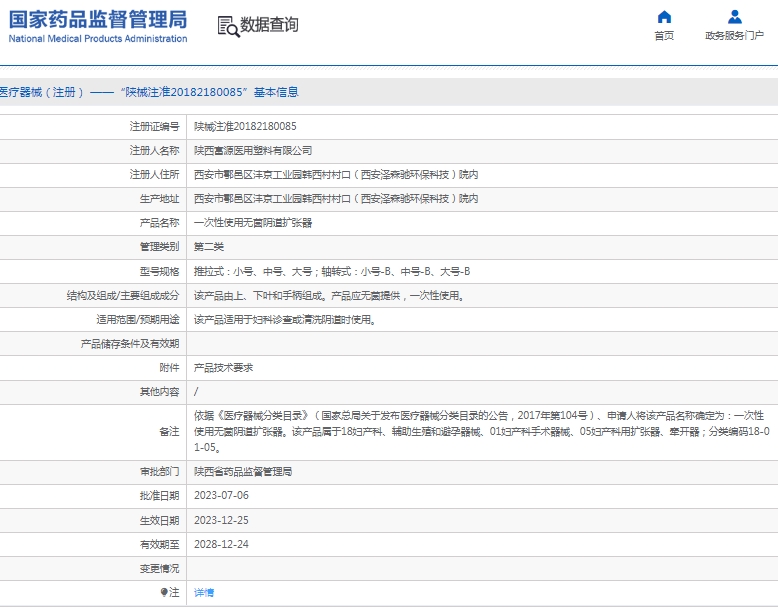Click the 注册人住所 address value
This screenshot has width=778, height=613.
pyautogui.click(x=336, y=175)
